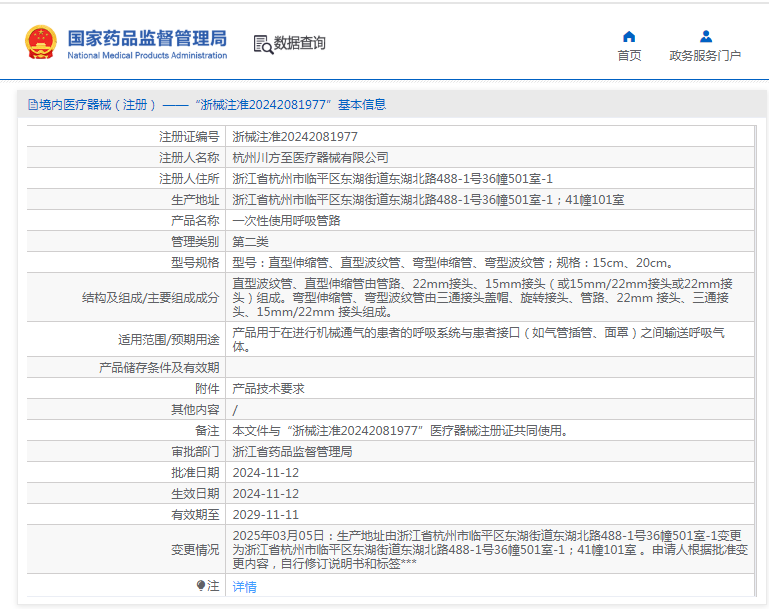Viewport: 769px width, 609px height.
Task: Select product name 一次性使用呼吸管路
Action: pyautogui.click(x=286, y=221)
